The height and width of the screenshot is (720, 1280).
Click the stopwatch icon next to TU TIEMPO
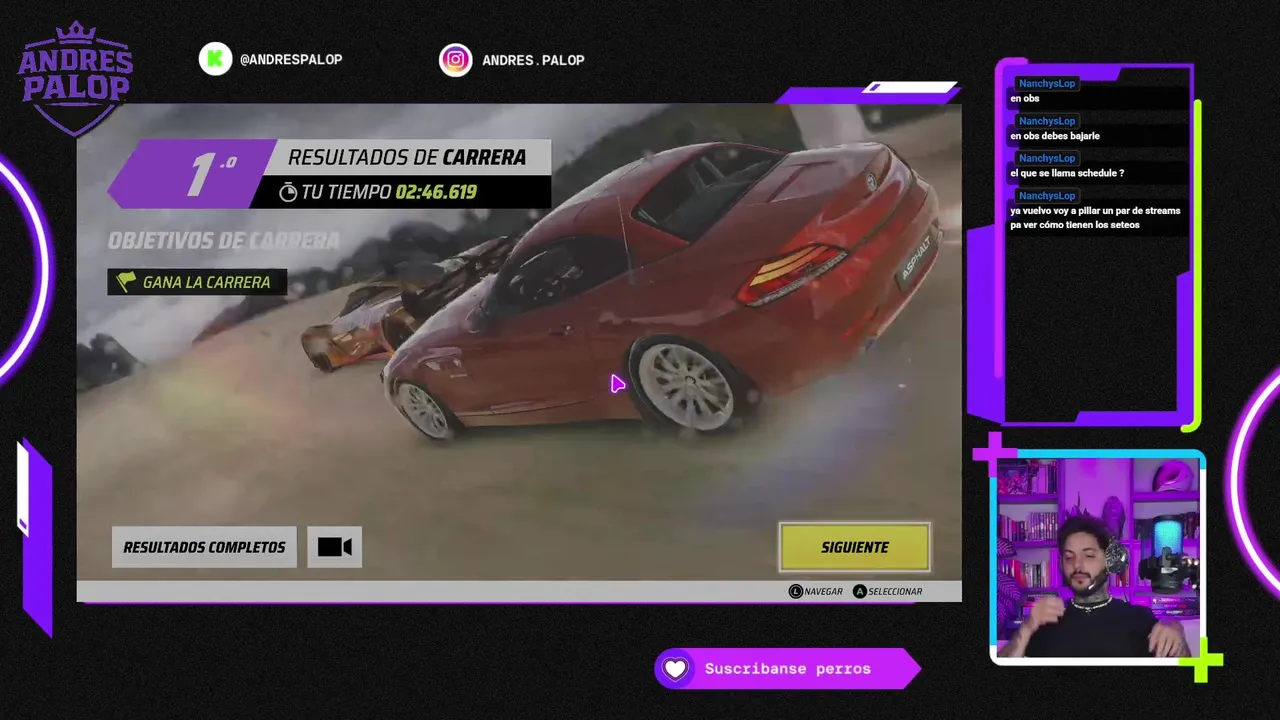click(288, 192)
